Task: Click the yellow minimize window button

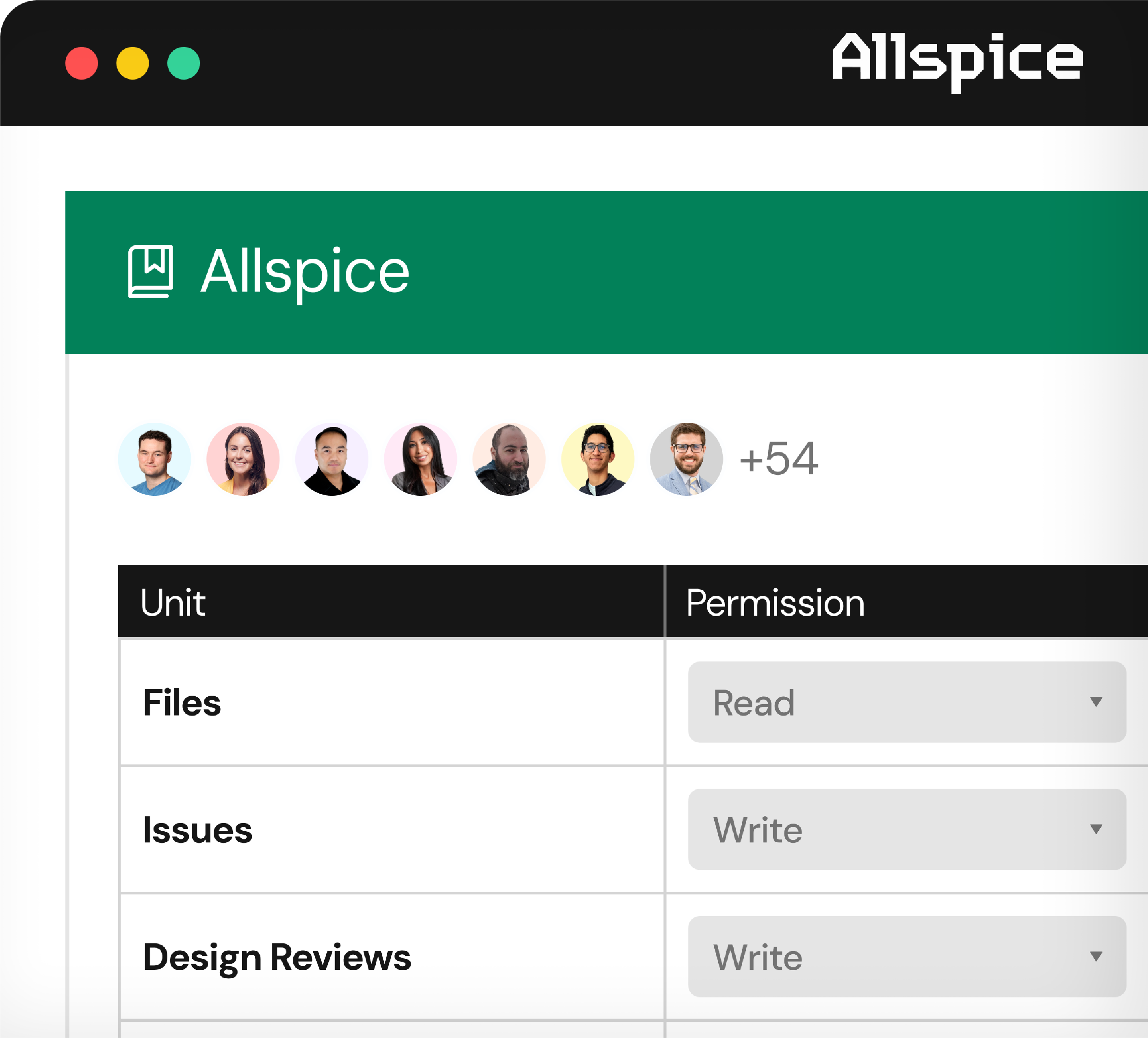Action: pos(133,63)
